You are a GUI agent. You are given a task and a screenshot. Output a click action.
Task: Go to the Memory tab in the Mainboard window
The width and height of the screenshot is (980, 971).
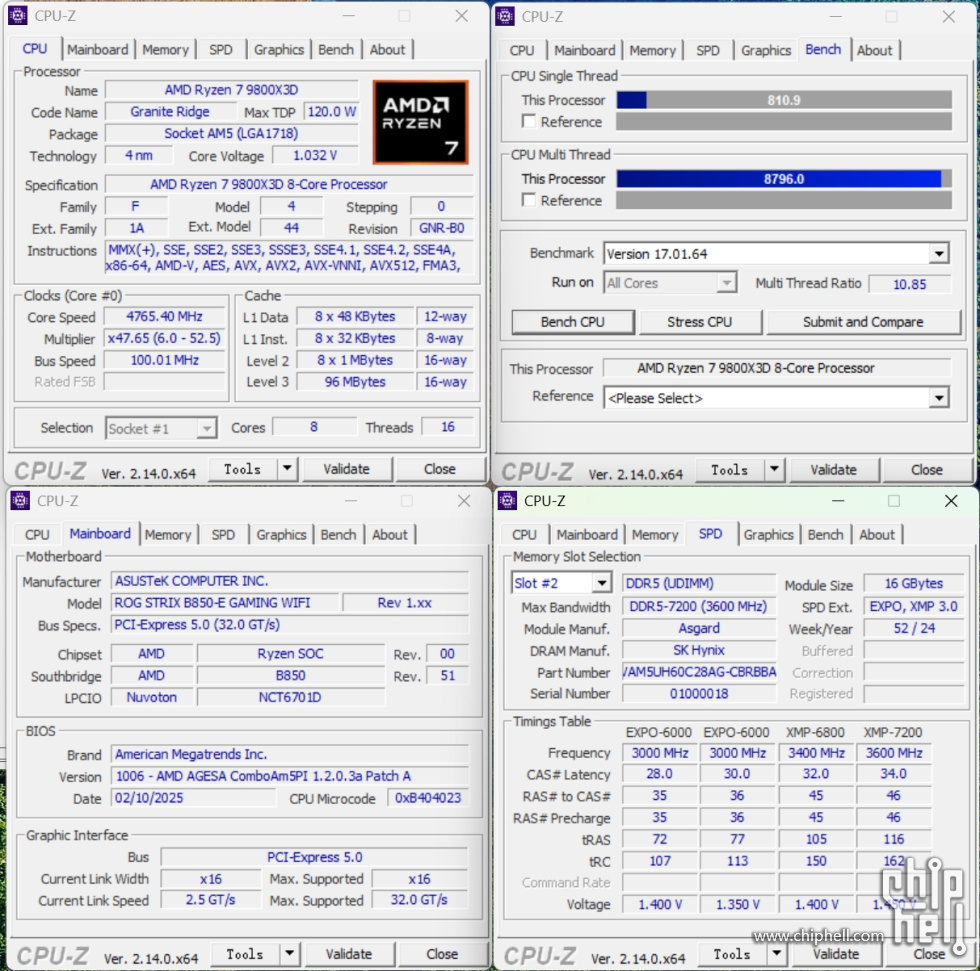tap(168, 535)
